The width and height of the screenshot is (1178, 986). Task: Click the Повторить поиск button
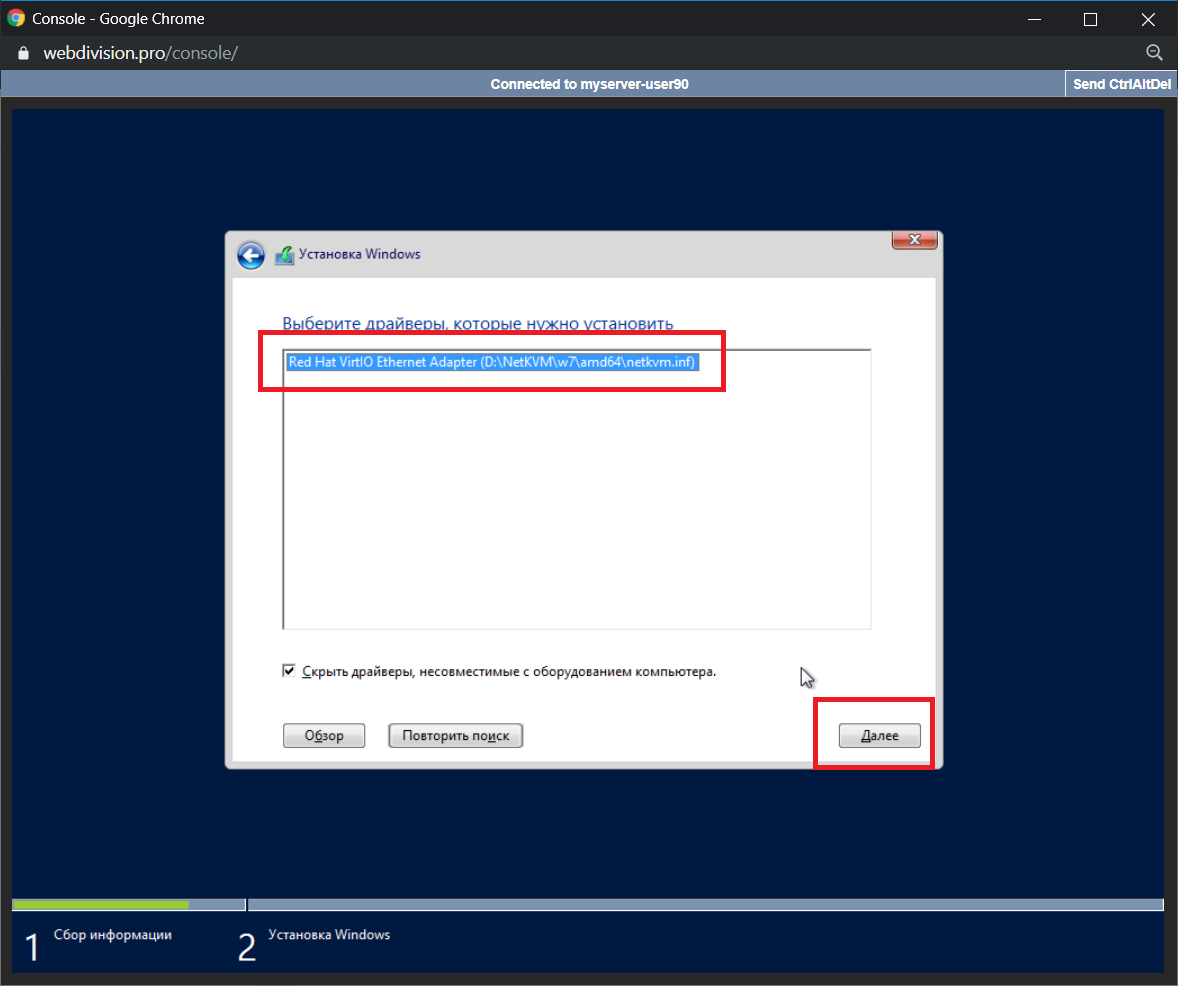click(455, 736)
